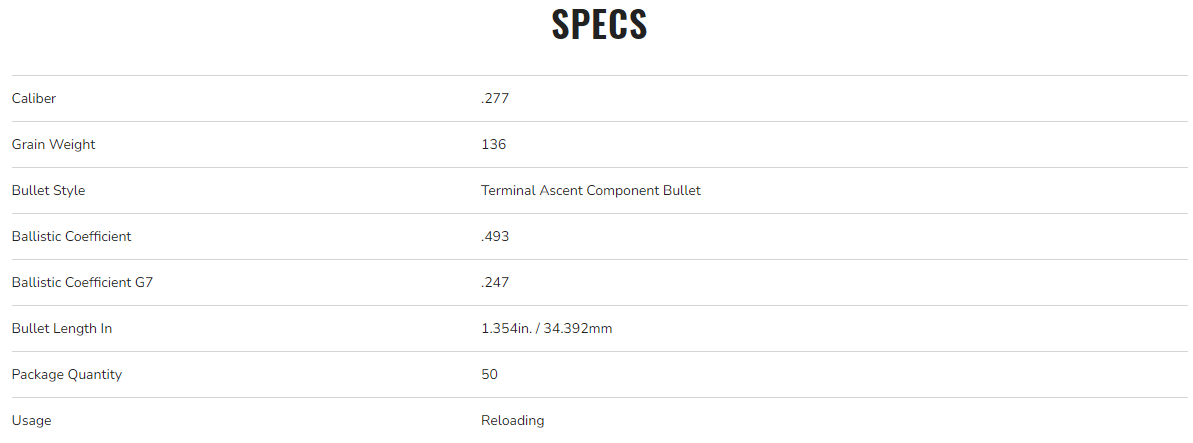1193x443 pixels.
Task: Select the 1.354in. length value
Action: (x=508, y=328)
